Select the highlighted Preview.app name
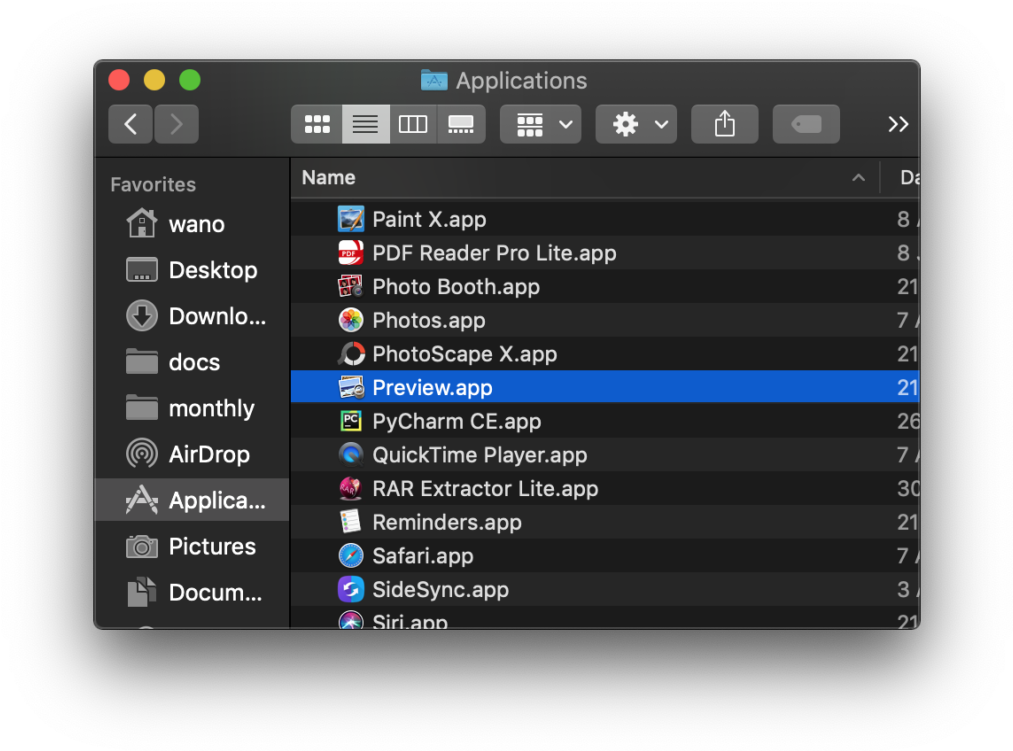Viewport: 1013px width, 751px height. (x=432, y=388)
